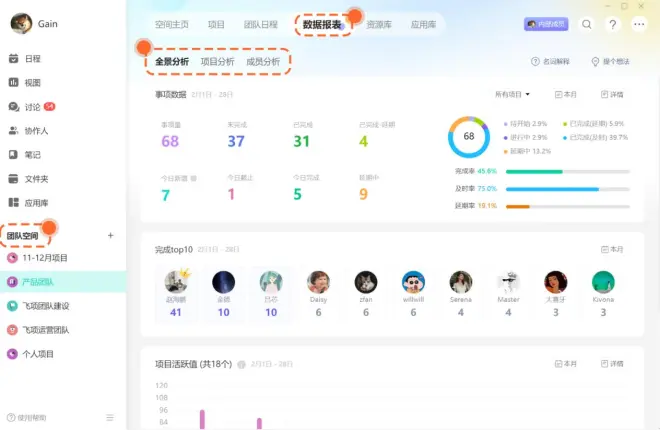Switch to the 成员分析 tab
Viewport: 660px width, 430px height.
(x=262, y=62)
